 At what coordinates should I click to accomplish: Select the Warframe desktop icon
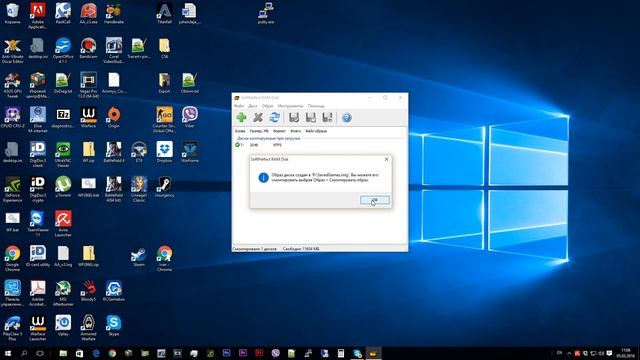click(x=189, y=152)
